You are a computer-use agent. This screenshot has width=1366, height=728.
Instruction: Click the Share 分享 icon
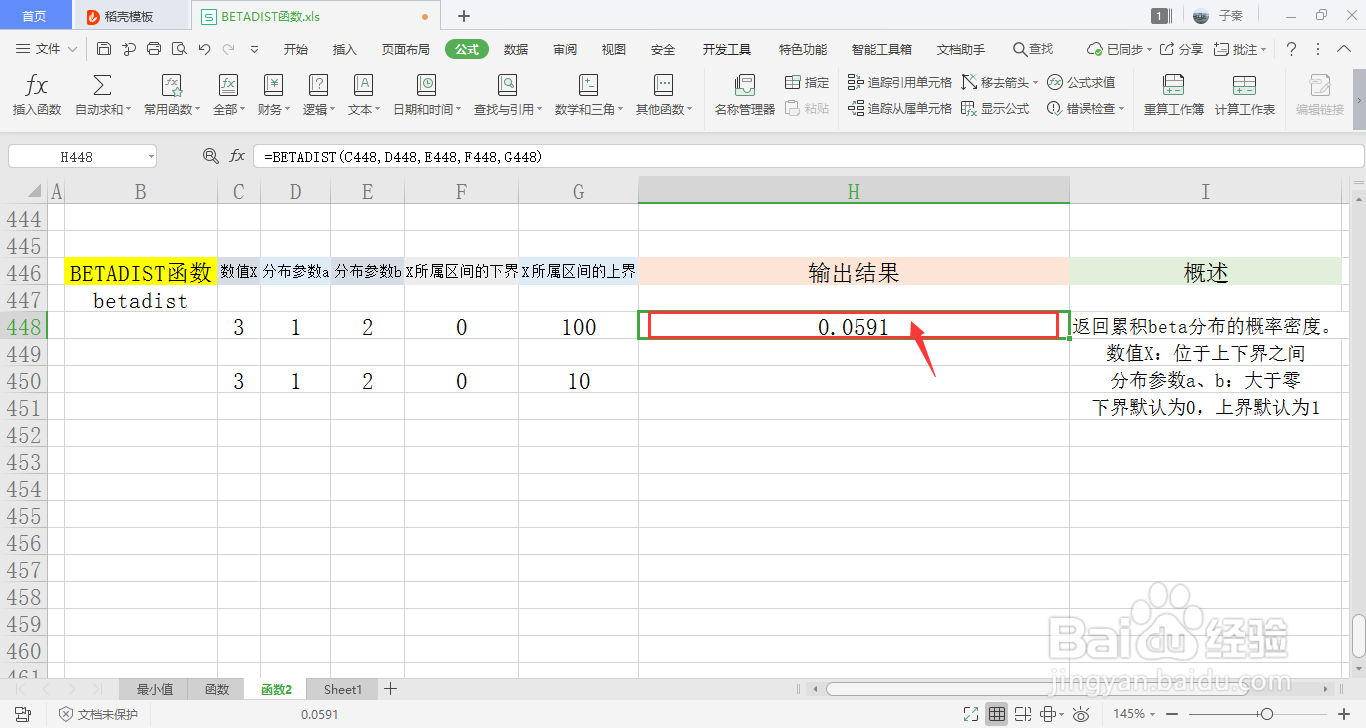[1181, 49]
